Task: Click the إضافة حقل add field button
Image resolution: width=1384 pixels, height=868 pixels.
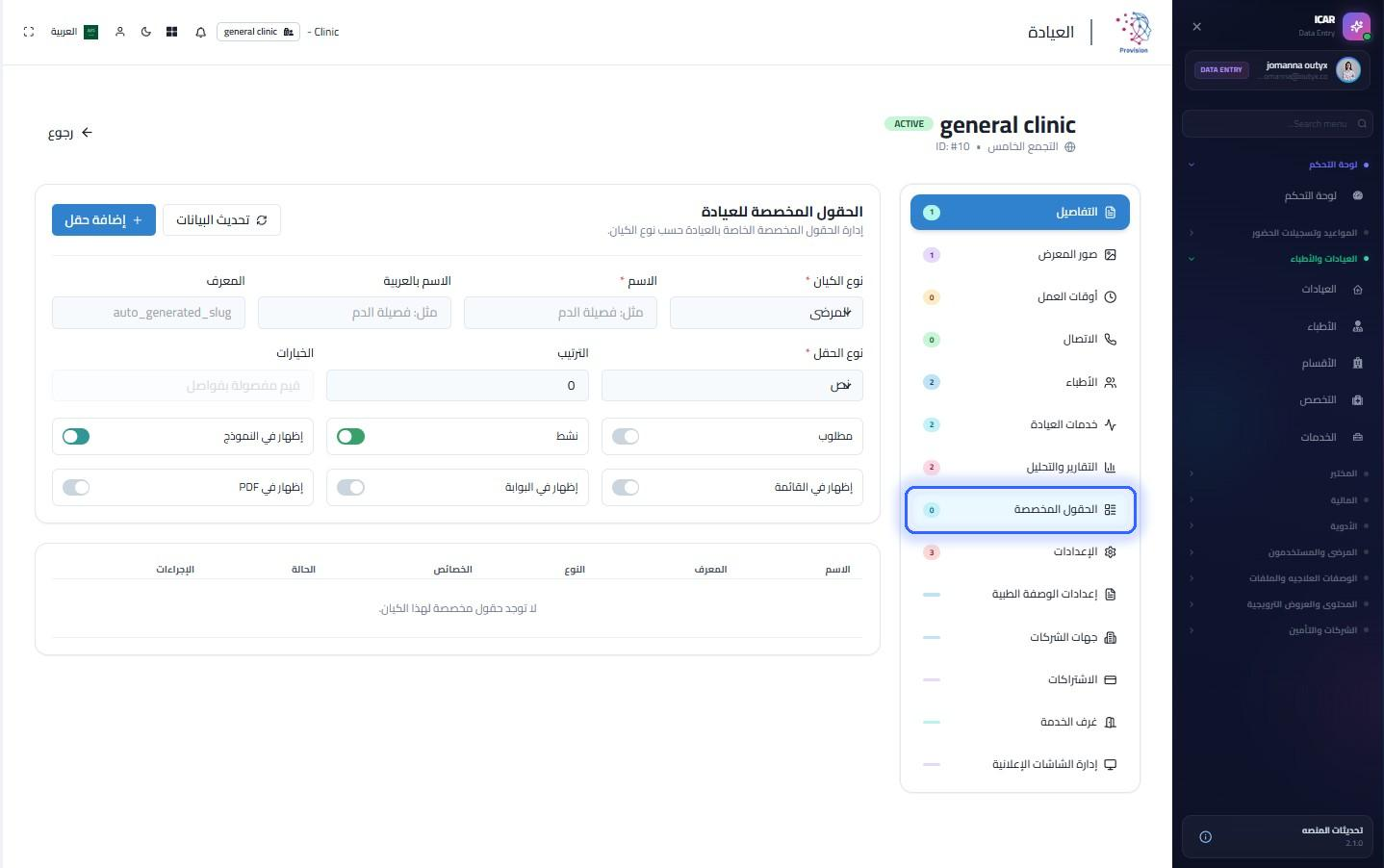Action: point(104,220)
